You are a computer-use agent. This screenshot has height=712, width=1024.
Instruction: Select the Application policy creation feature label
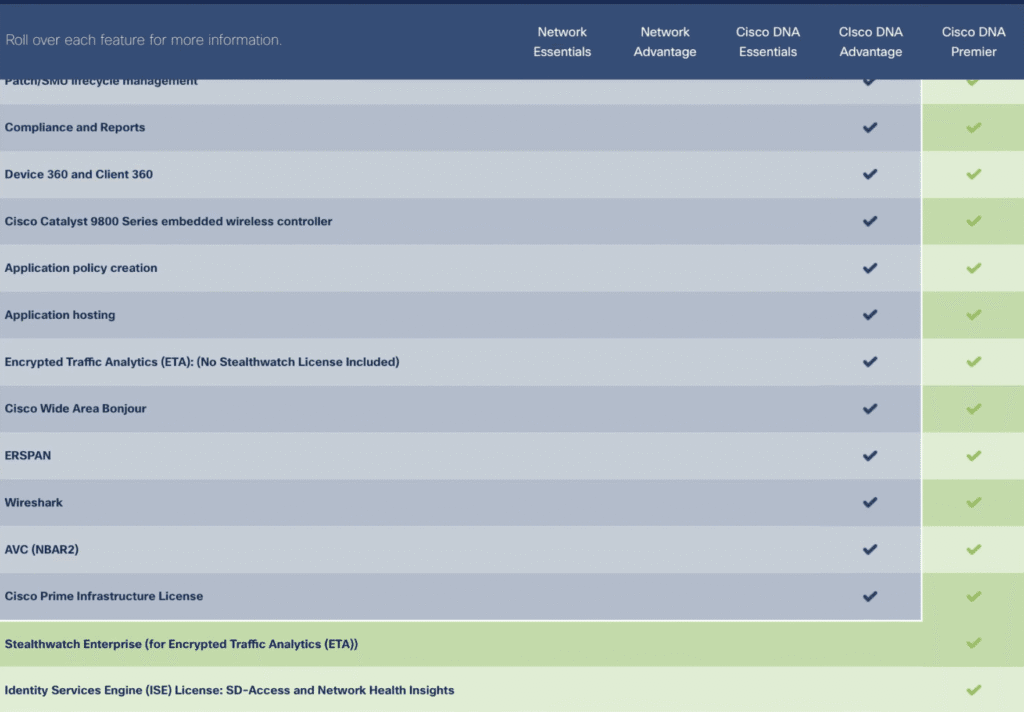81,268
